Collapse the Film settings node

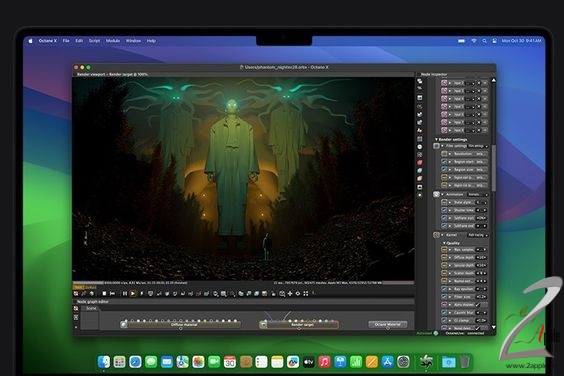[442, 146]
